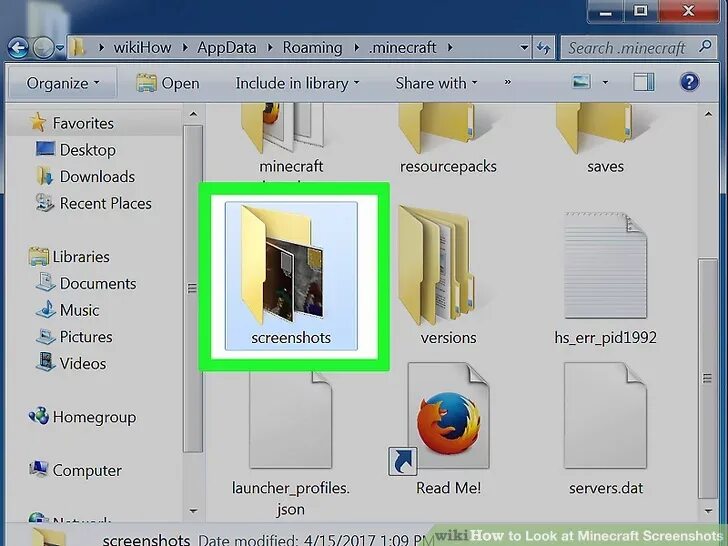Click the Music note icon in Libraries
728x546 pixels.
46,310
